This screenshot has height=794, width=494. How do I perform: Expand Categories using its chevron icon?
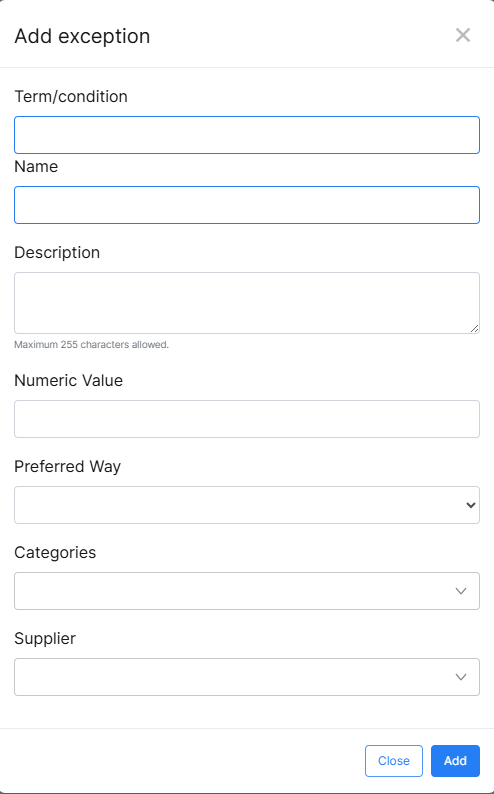click(x=461, y=591)
